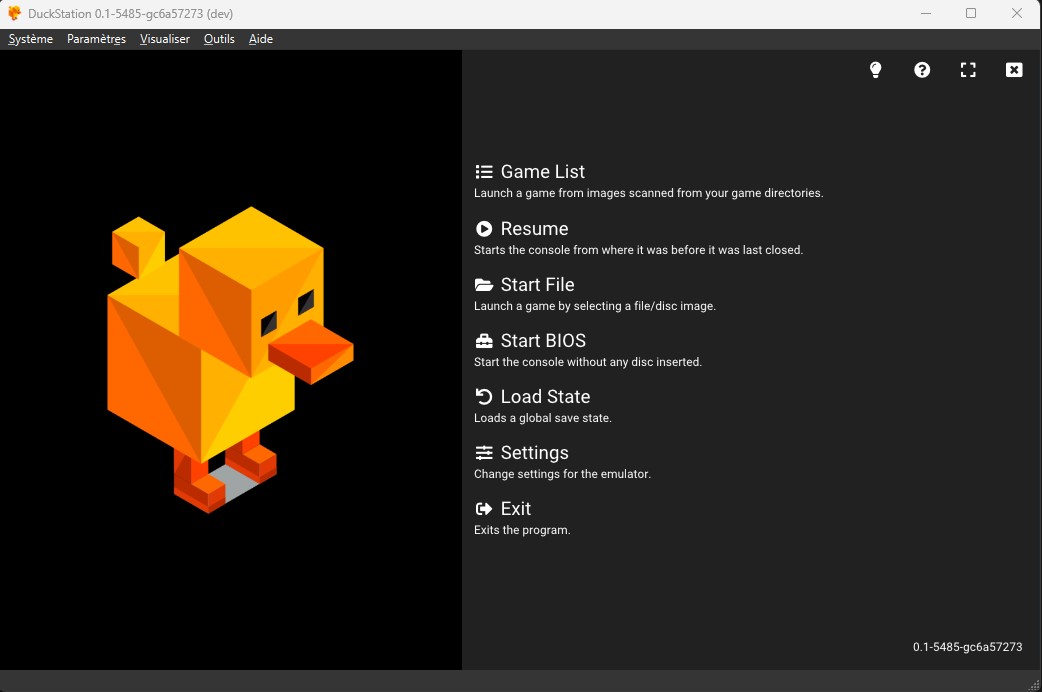Open the Paramètres menu
The height and width of the screenshot is (692, 1042).
[x=96, y=39]
